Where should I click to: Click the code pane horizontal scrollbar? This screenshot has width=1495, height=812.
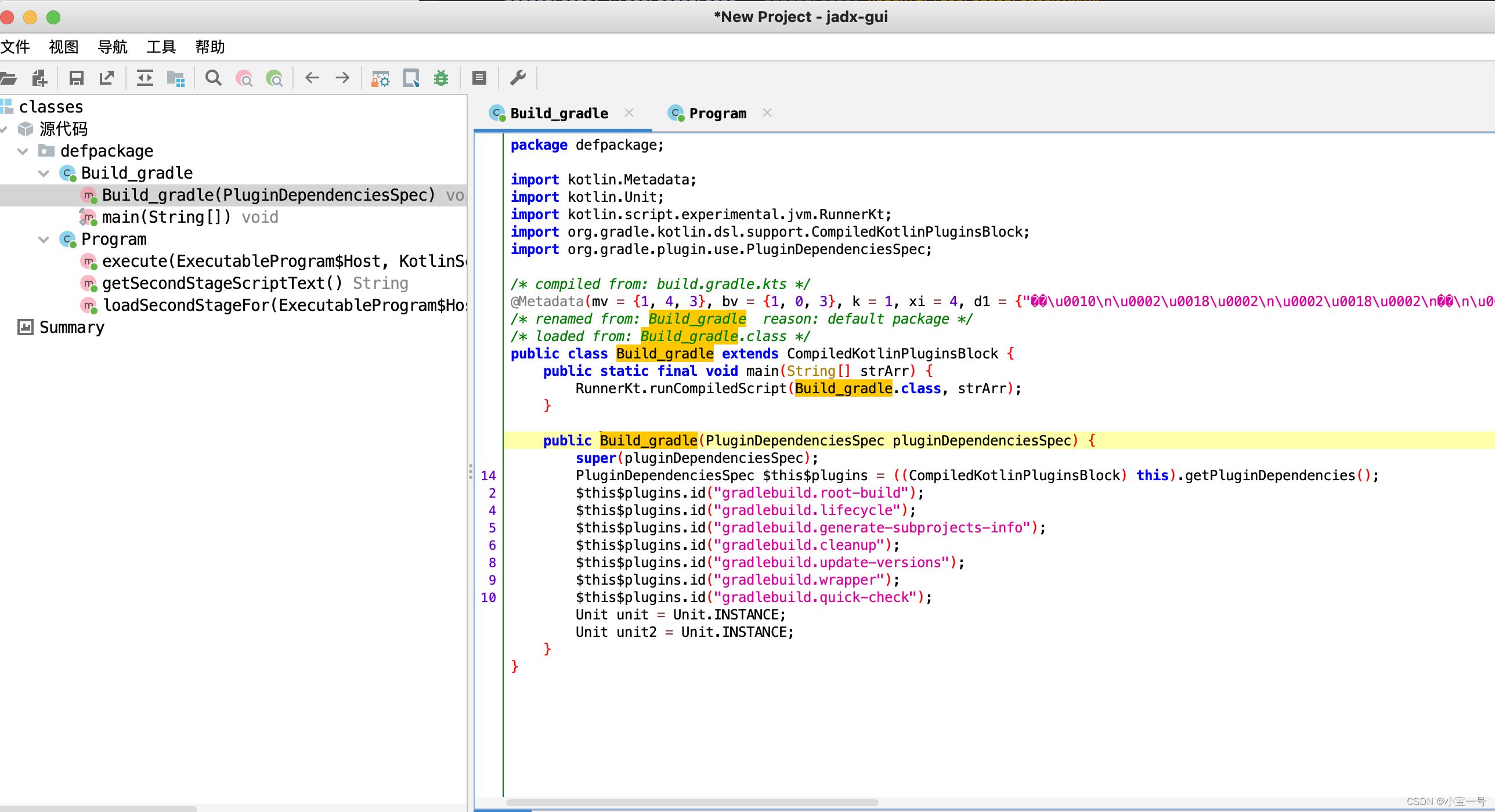pyautogui.click(x=692, y=803)
